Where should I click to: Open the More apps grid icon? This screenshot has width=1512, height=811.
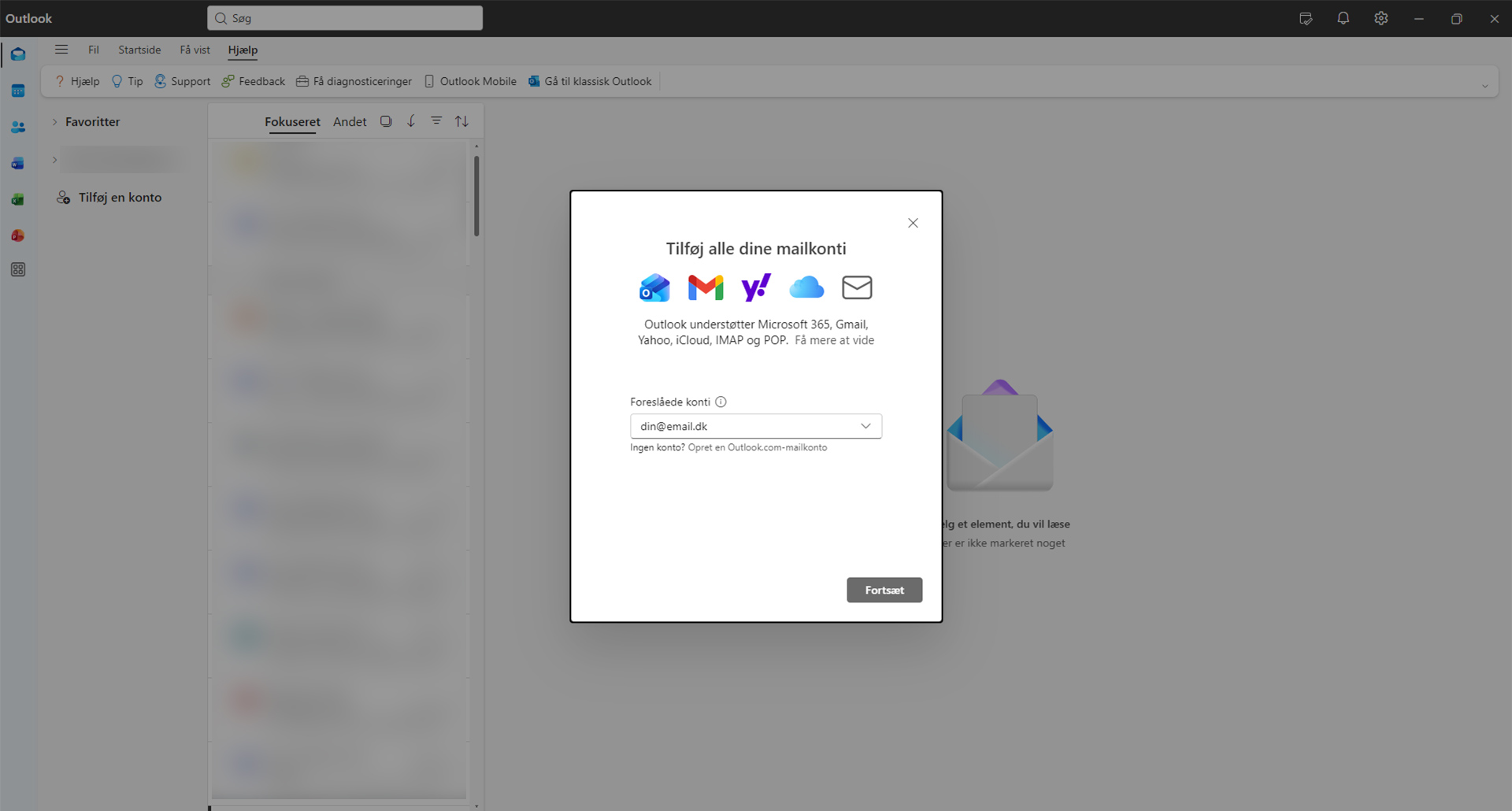[x=18, y=270]
